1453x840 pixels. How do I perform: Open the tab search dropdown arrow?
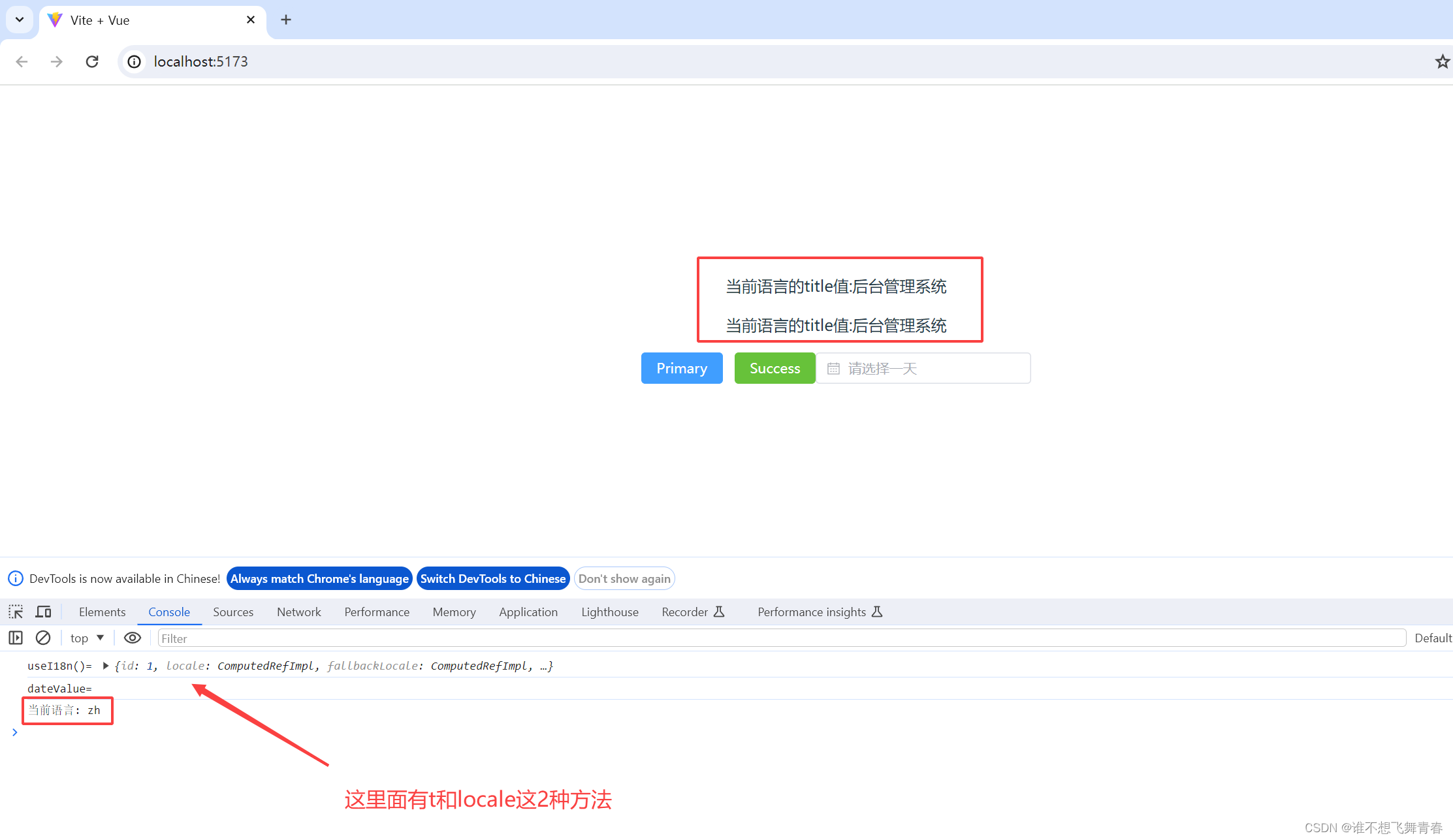coord(20,20)
